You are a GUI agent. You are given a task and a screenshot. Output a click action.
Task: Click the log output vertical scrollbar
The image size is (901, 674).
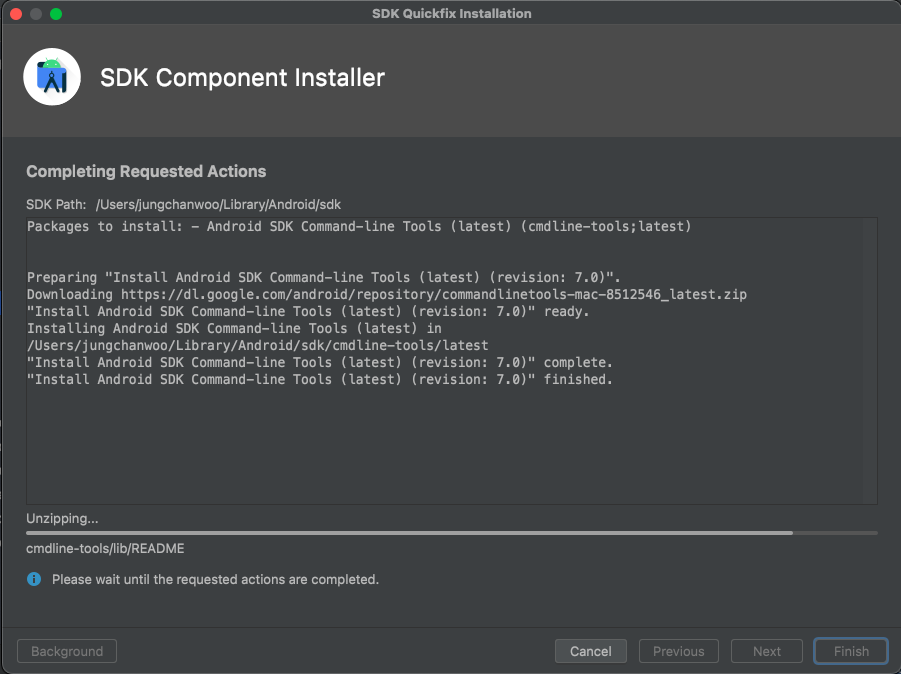point(870,361)
